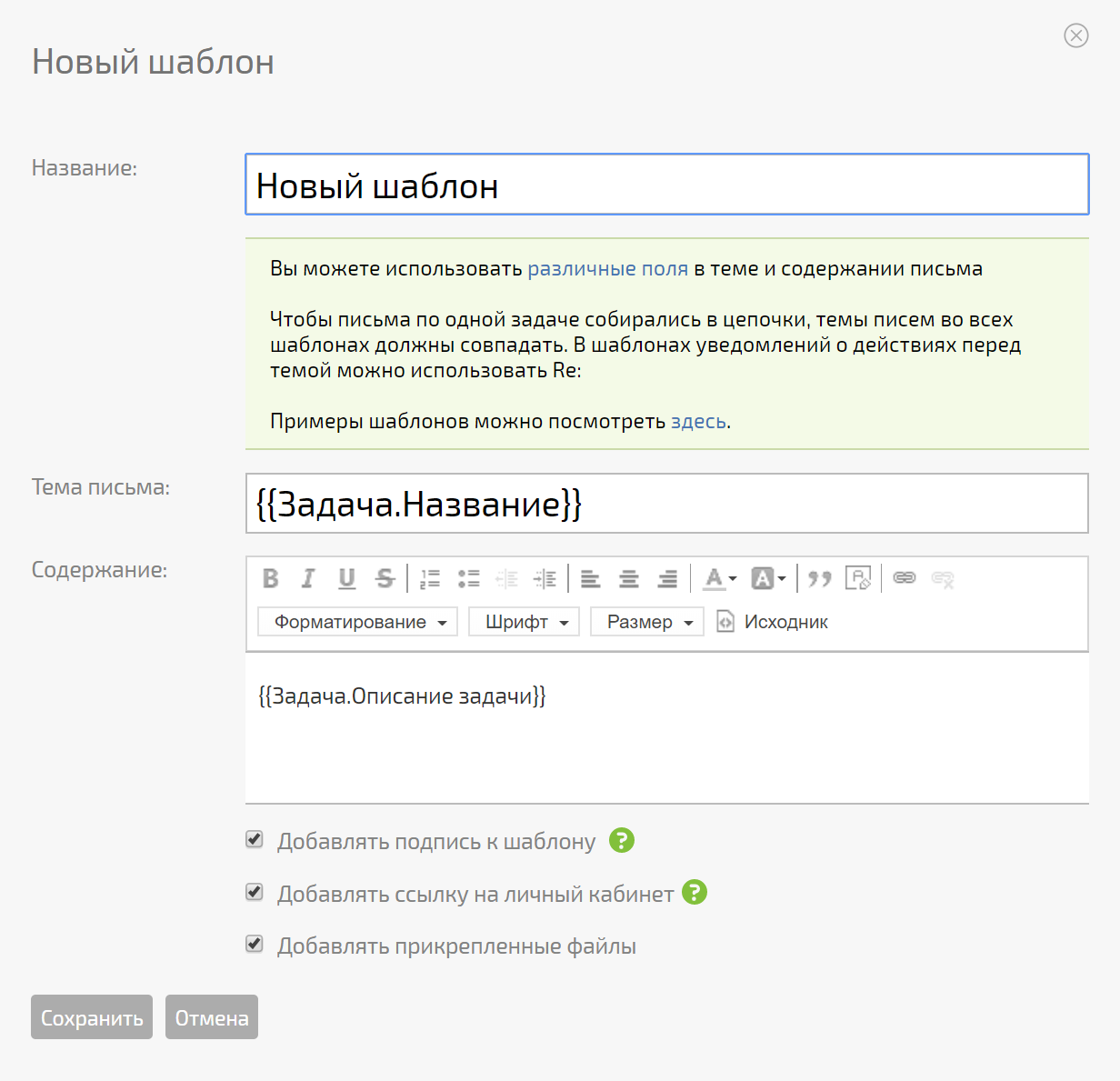Uncheck 'Добавлять подпись к шаблону'
The image size is (1120, 1081).
point(255,839)
